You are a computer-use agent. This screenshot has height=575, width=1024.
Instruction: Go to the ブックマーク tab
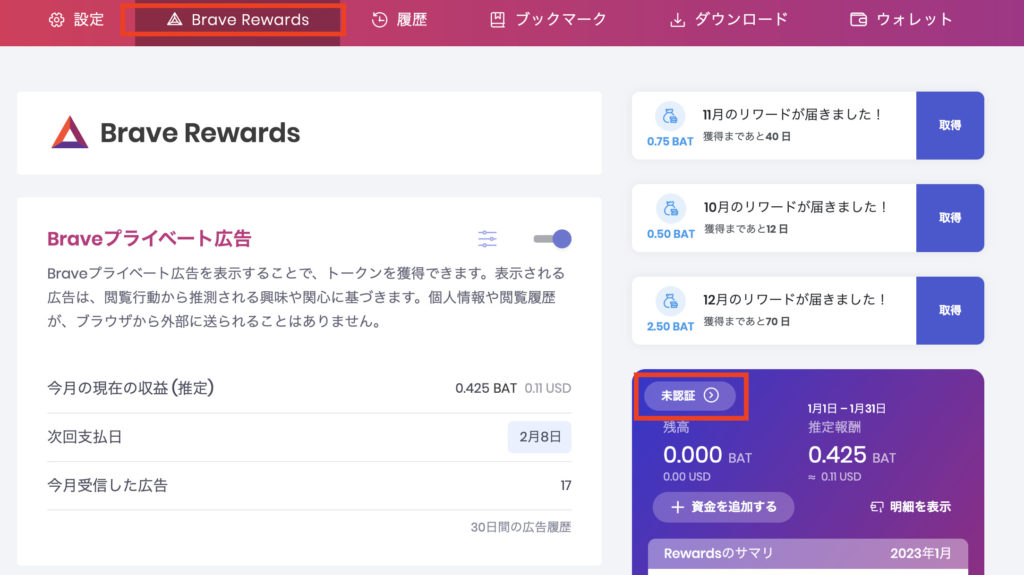(548, 20)
